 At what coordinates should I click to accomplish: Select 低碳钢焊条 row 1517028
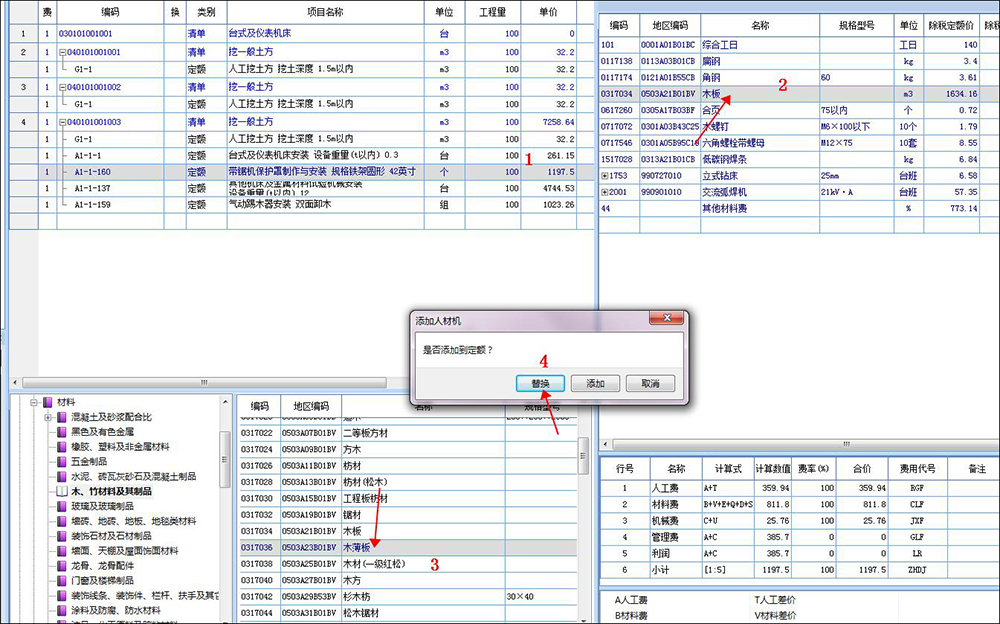click(x=798, y=160)
